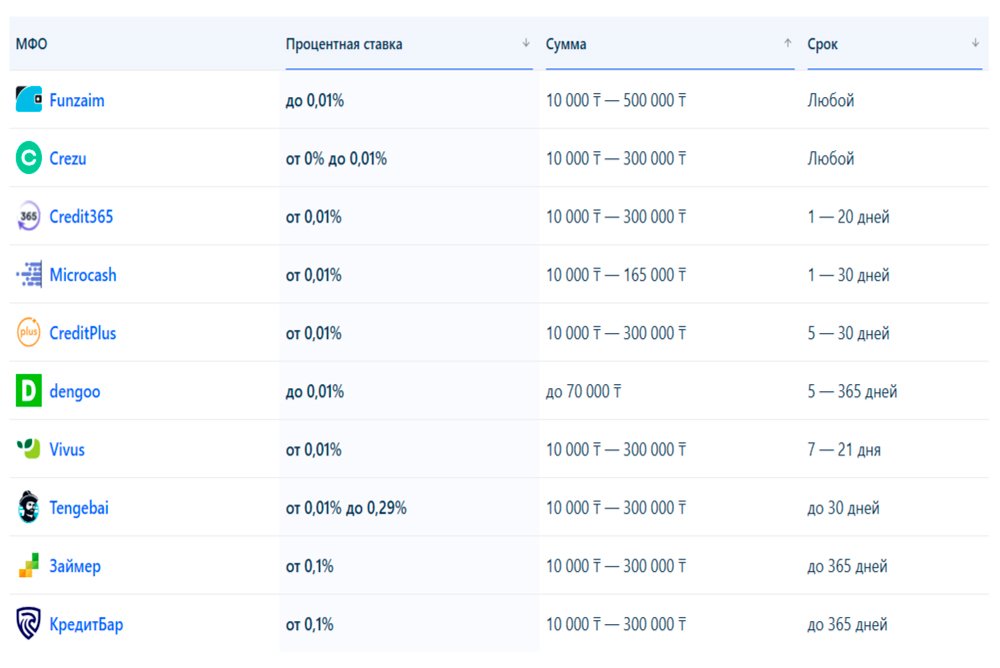Click the green dengoo logo icon

point(29,390)
